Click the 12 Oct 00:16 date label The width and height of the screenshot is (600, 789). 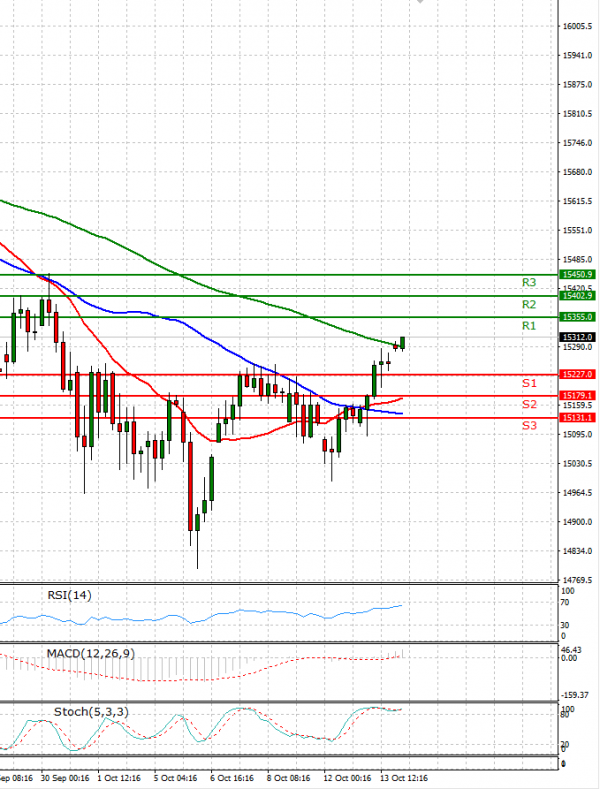point(347,778)
